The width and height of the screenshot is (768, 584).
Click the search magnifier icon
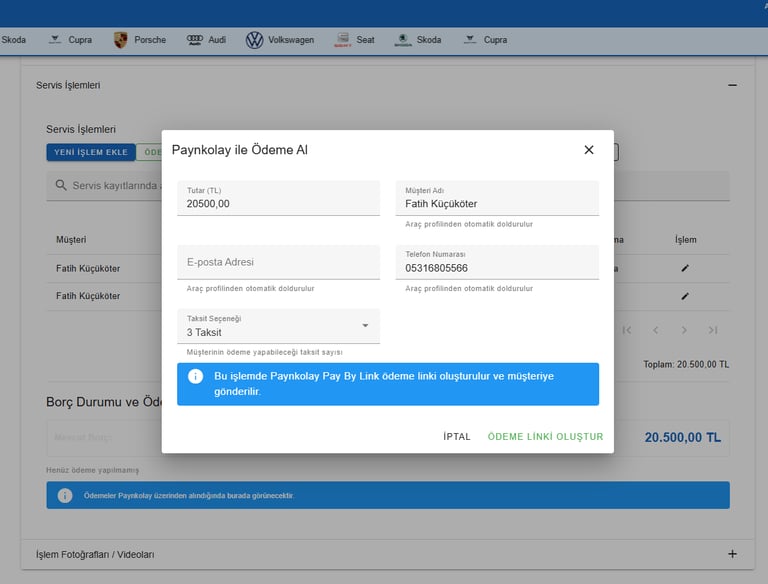pyautogui.click(x=61, y=185)
